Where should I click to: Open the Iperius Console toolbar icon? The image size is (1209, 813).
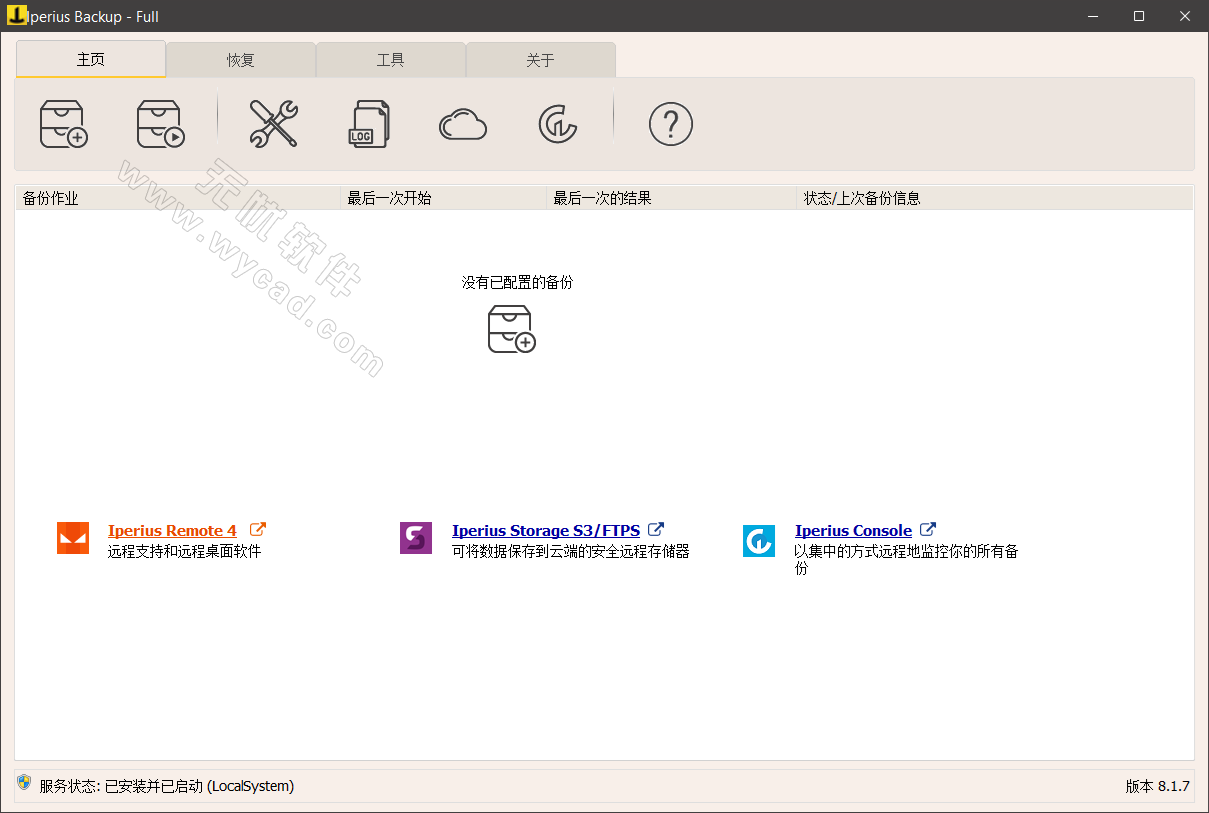coord(557,123)
